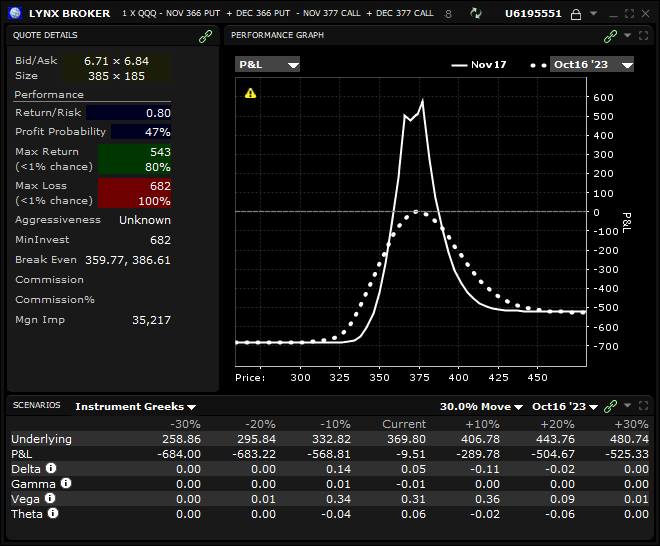Open the 30.0% Move dropdown
Image resolution: width=660 pixels, height=546 pixels.
tap(481, 407)
